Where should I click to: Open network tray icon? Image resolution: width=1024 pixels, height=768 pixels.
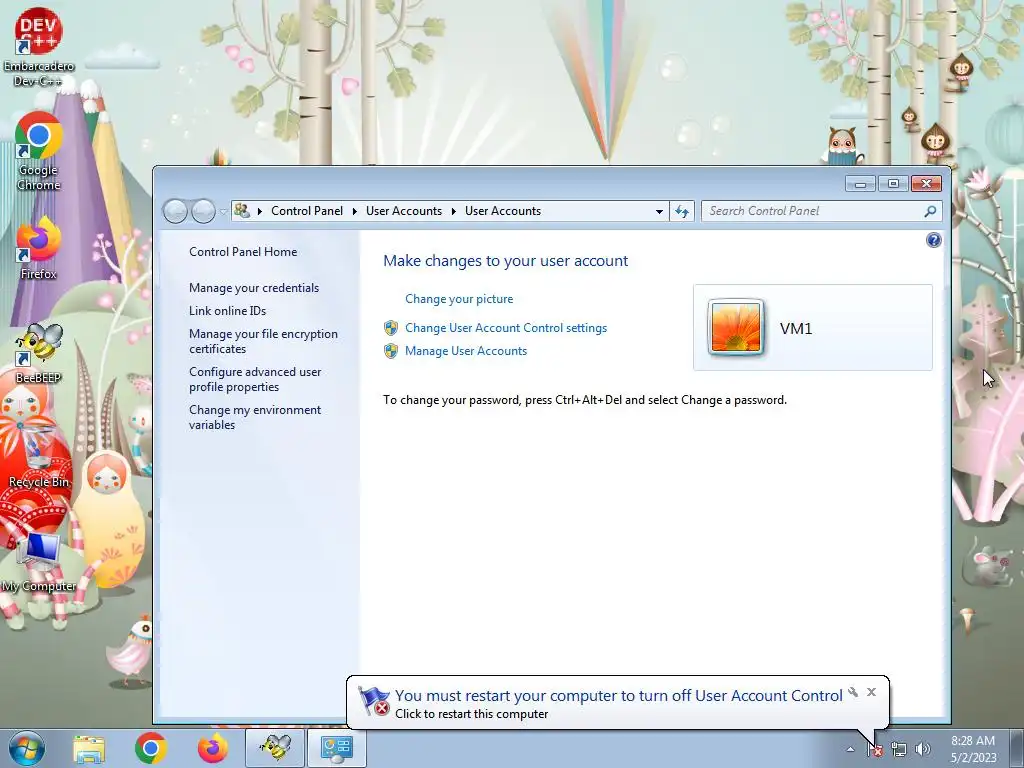899,750
